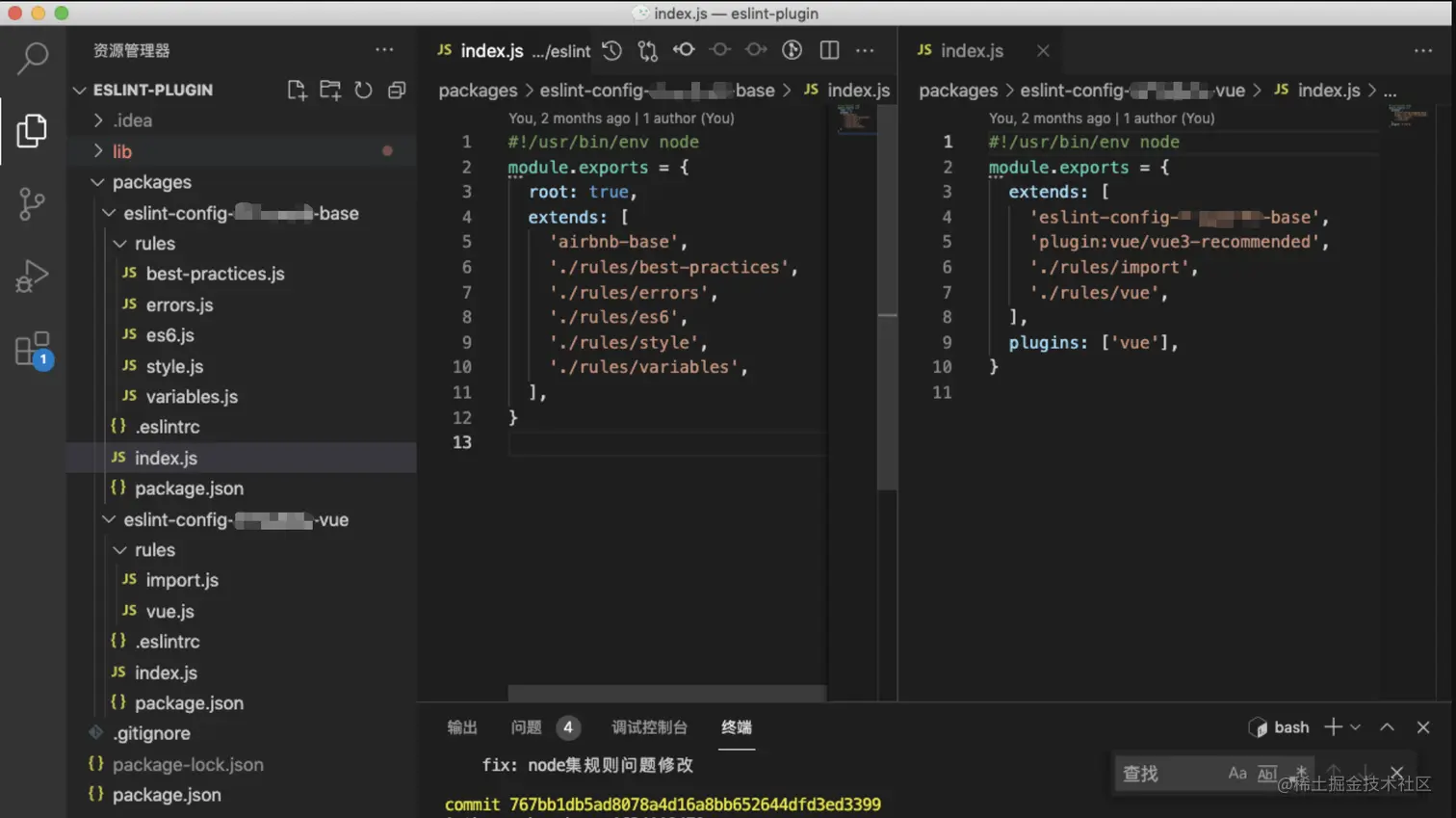
Task: Create a new folder in ESLINT-PLUGIN
Action: pos(330,90)
